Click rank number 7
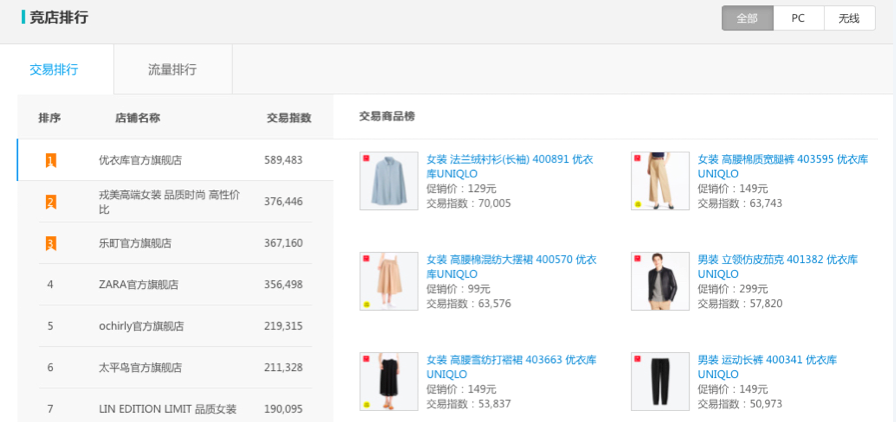896x422 pixels. [50, 409]
